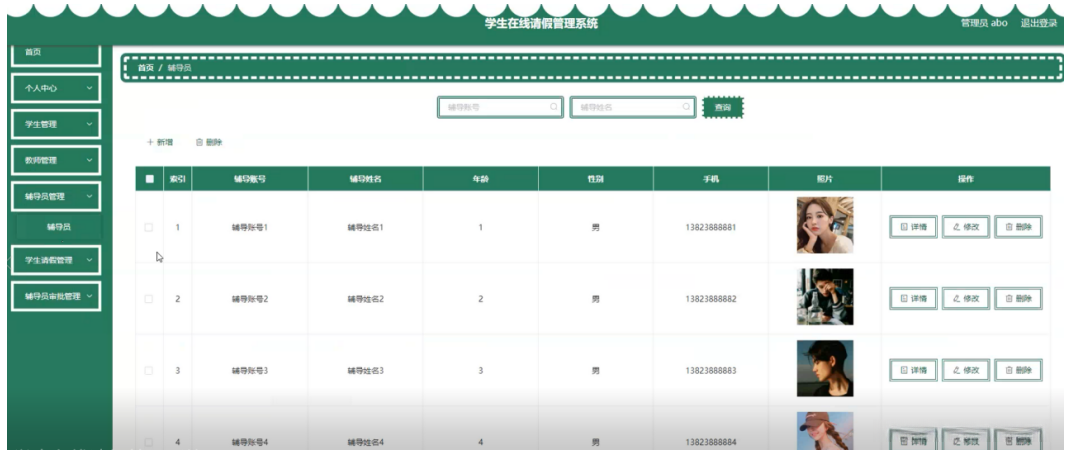The image size is (1065, 451).
Task: Click the 查询 search button
Action: pyautogui.click(x=723, y=107)
